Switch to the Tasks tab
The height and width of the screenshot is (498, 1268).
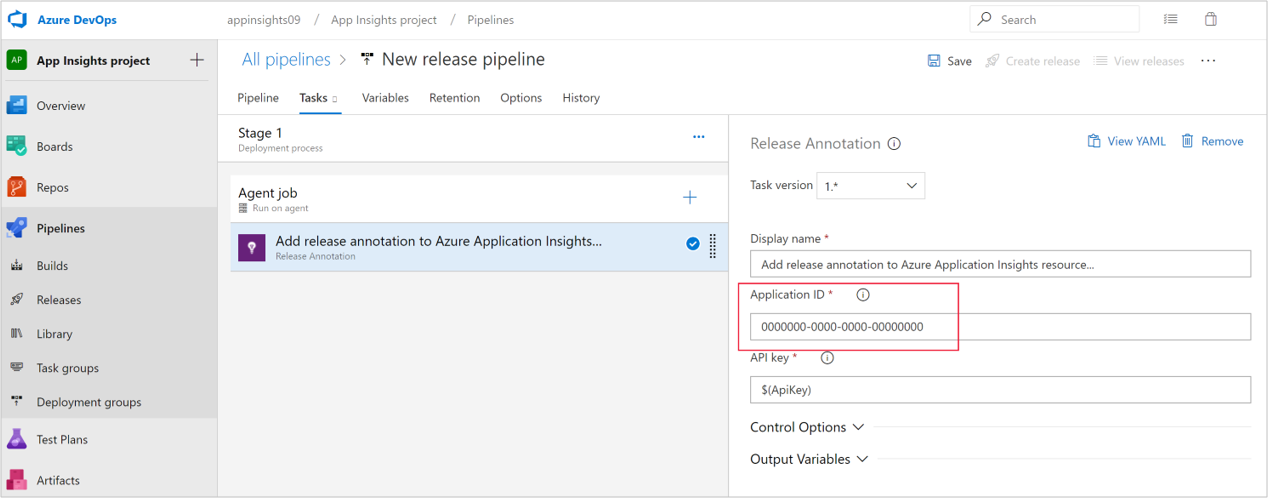pos(313,98)
